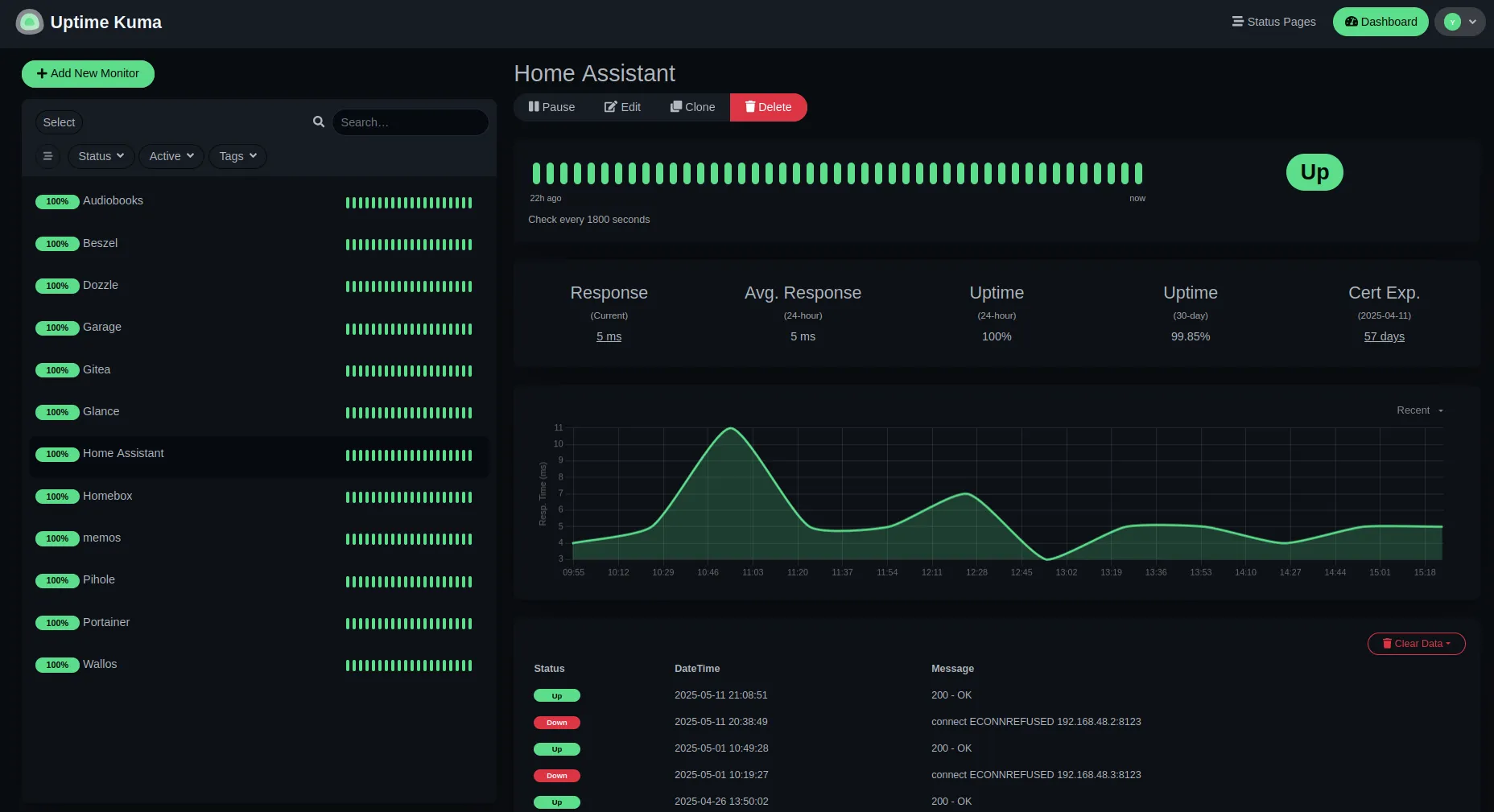Select the Homebox monitor
Image resolution: width=1494 pixels, height=812 pixels.
coord(258,497)
